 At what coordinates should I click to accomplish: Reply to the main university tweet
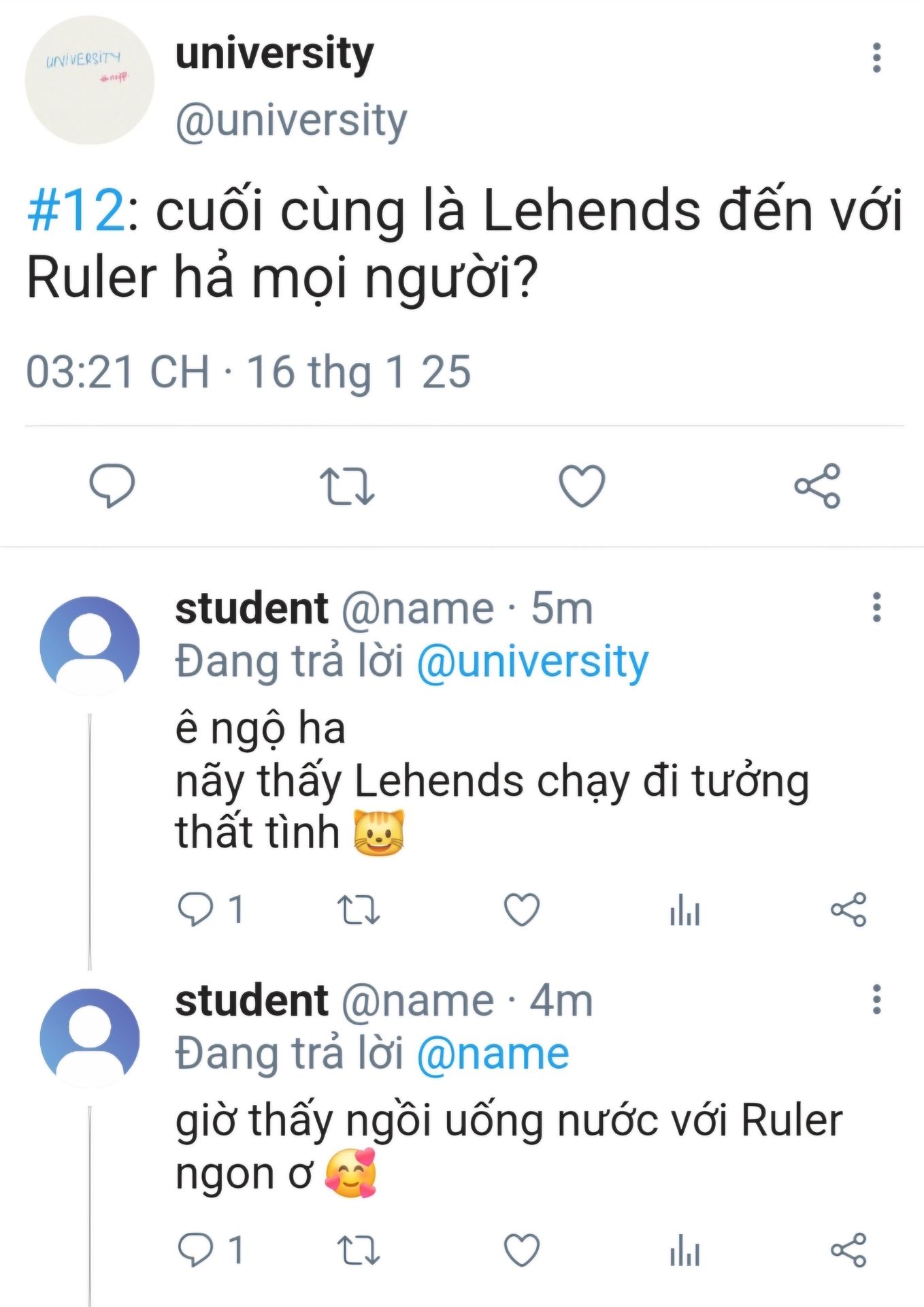(x=112, y=485)
